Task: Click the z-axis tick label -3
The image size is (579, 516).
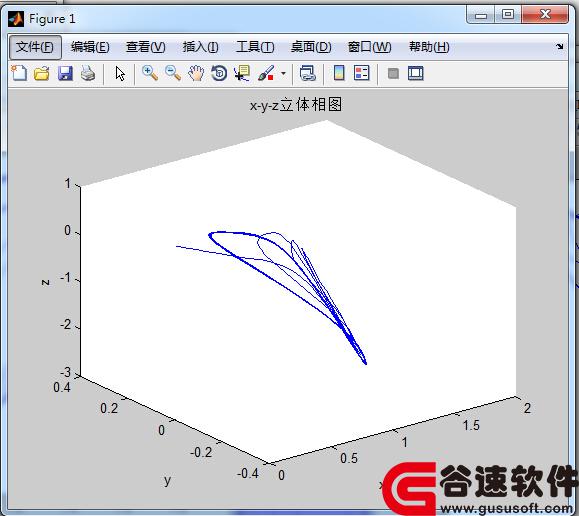Action: pyautogui.click(x=65, y=372)
